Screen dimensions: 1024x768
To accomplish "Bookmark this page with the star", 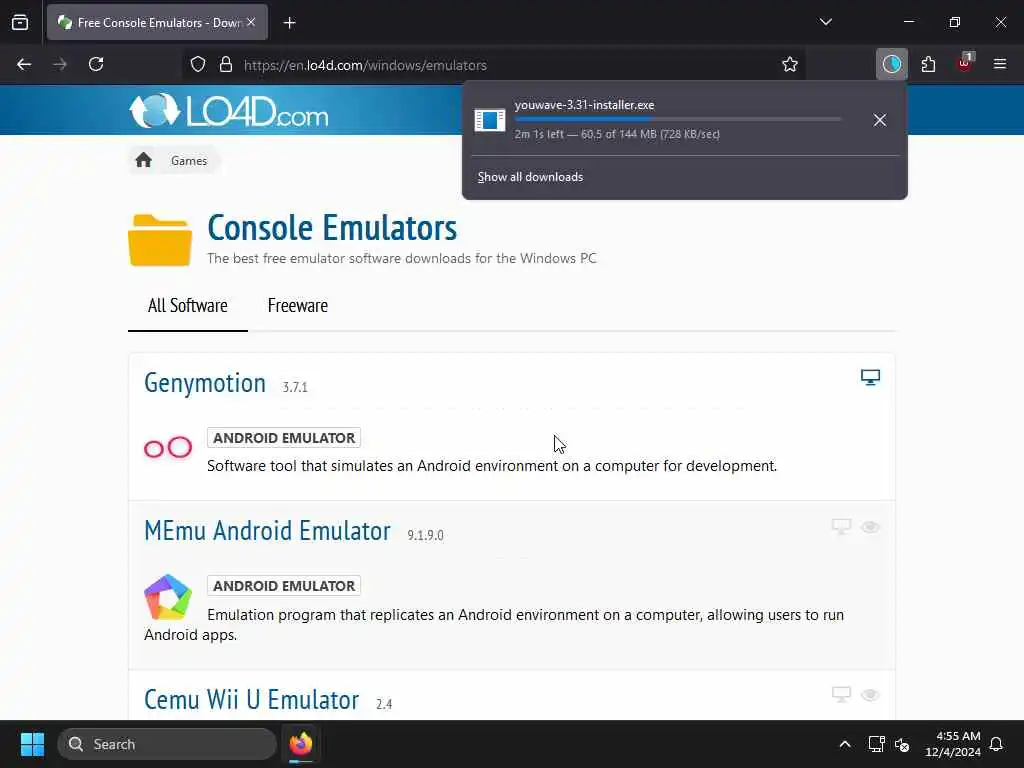I will click(790, 65).
